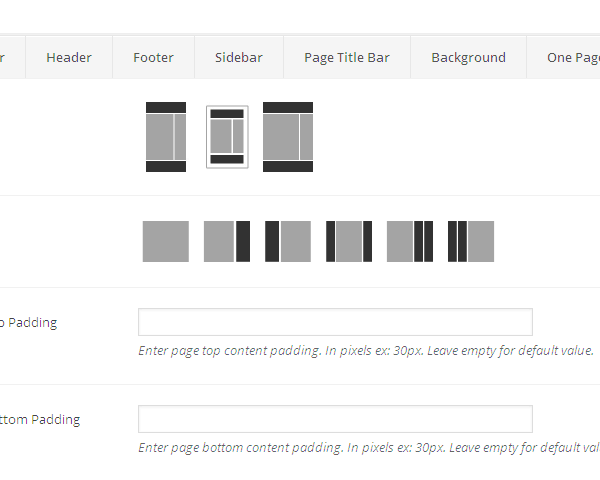Select the narrow page layout icon, first in row
This screenshot has width=600, height=480.
pyautogui.click(x=166, y=137)
